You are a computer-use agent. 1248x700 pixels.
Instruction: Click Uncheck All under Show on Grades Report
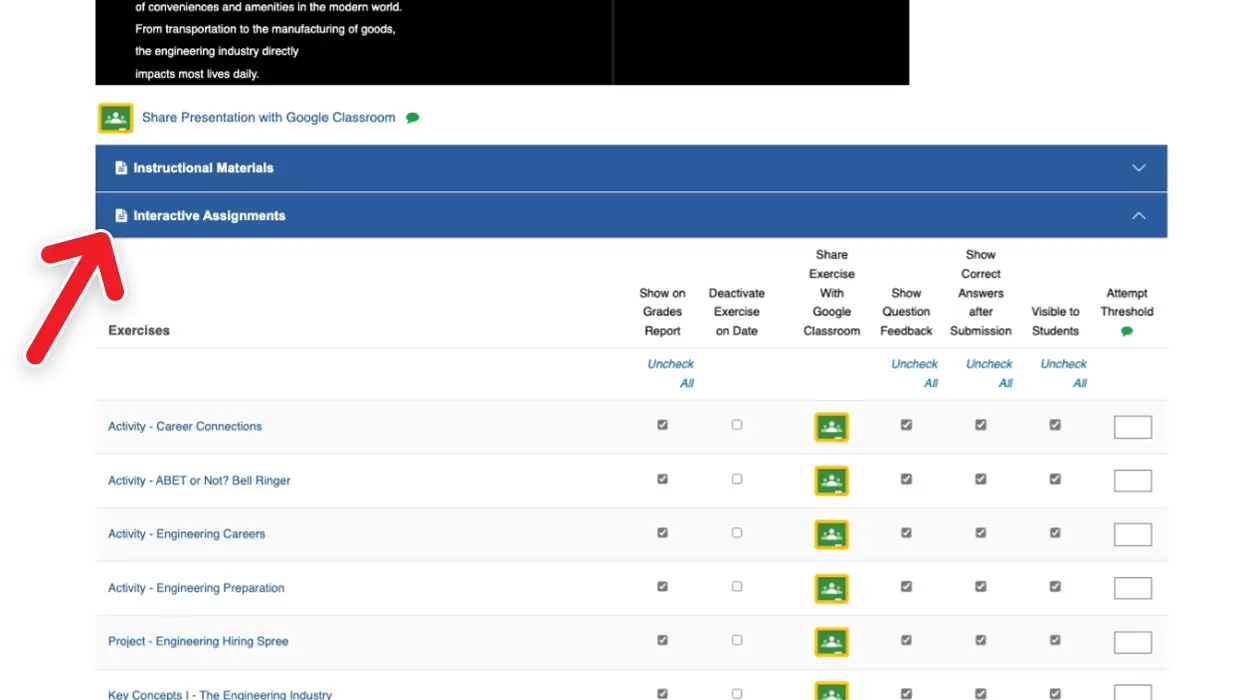(x=670, y=373)
